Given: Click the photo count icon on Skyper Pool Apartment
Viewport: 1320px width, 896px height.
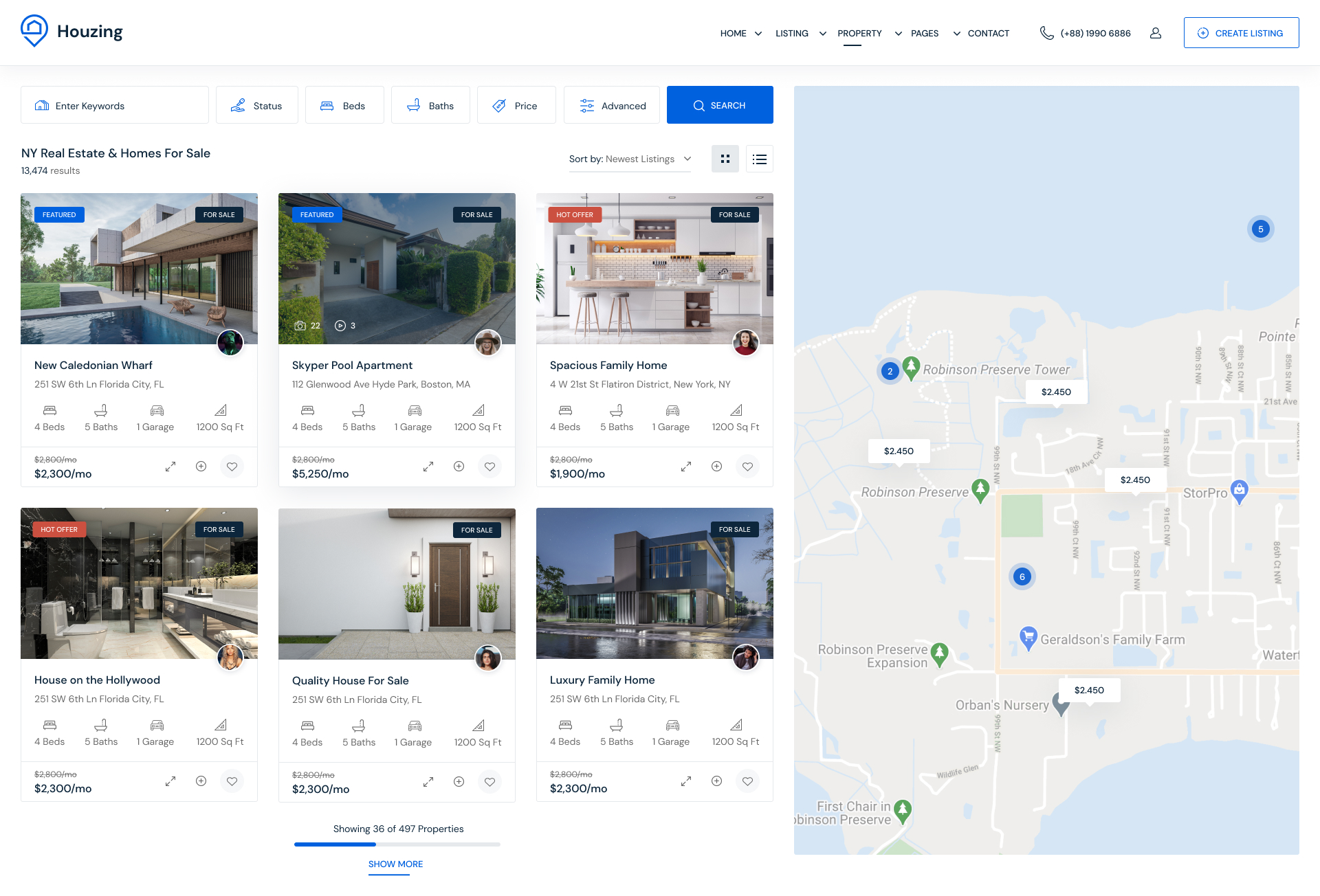Looking at the screenshot, I should pyautogui.click(x=300, y=326).
